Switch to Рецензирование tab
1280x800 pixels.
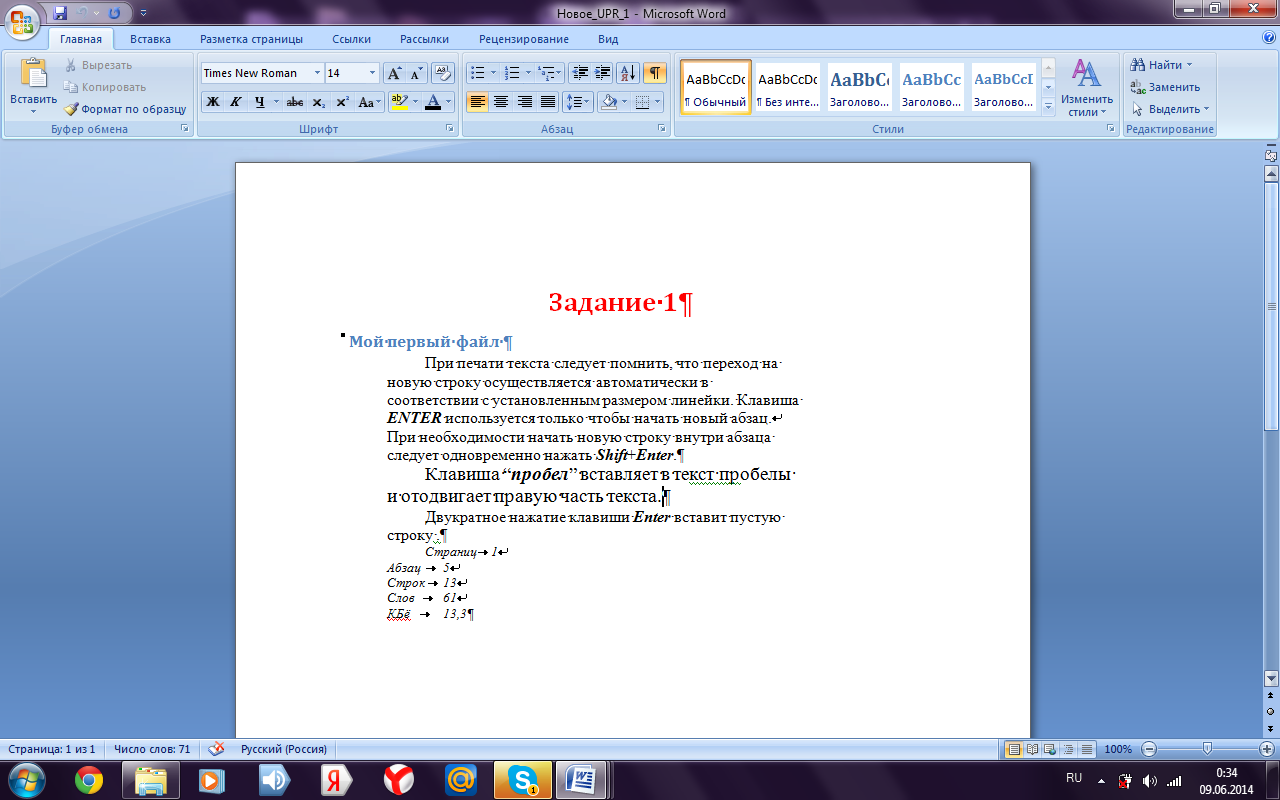pos(523,39)
